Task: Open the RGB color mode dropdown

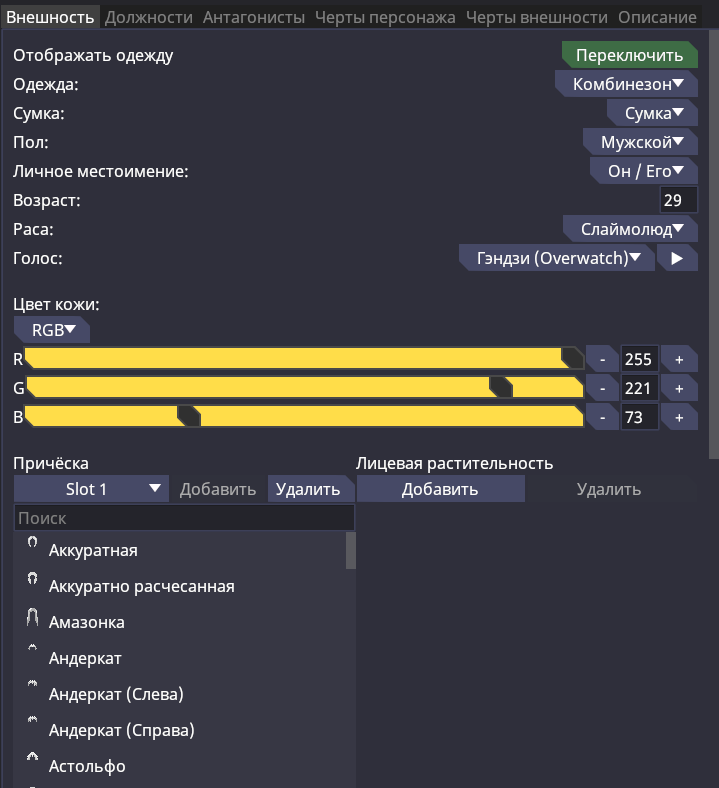Action: coord(53,330)
